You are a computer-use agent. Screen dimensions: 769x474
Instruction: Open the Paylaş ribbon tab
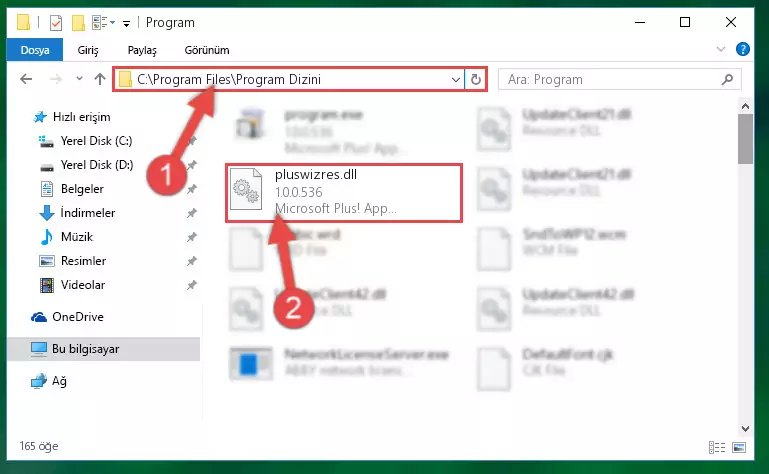pos(142,50)
